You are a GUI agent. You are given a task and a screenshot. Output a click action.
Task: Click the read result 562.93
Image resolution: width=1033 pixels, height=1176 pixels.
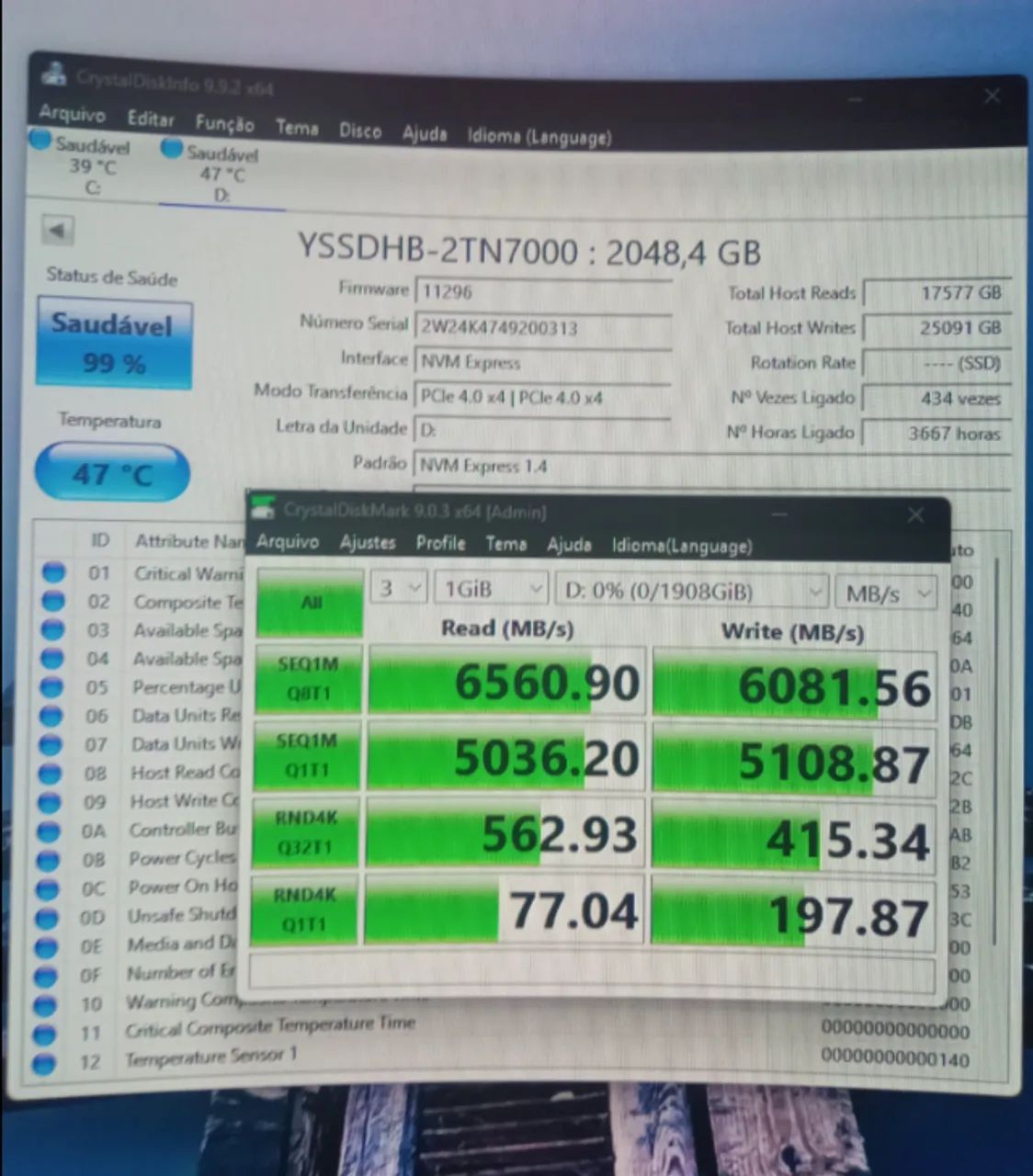coord(504,834)
